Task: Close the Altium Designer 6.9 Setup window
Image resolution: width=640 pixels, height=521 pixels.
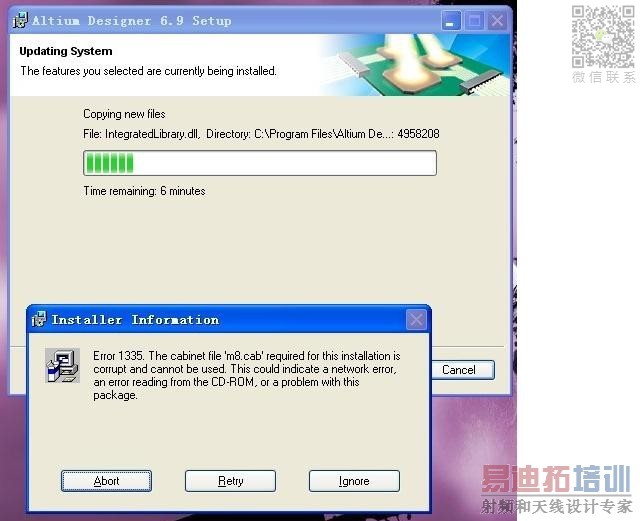Action: coord(497,20)
